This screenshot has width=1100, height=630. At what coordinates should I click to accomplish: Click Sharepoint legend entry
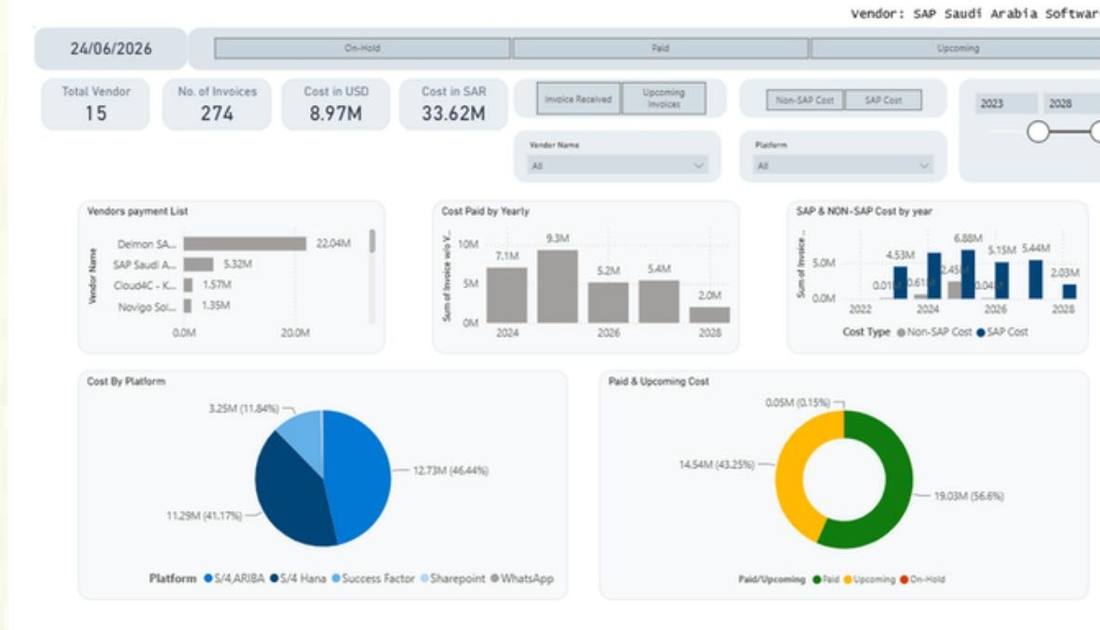[x=452, y=579]
